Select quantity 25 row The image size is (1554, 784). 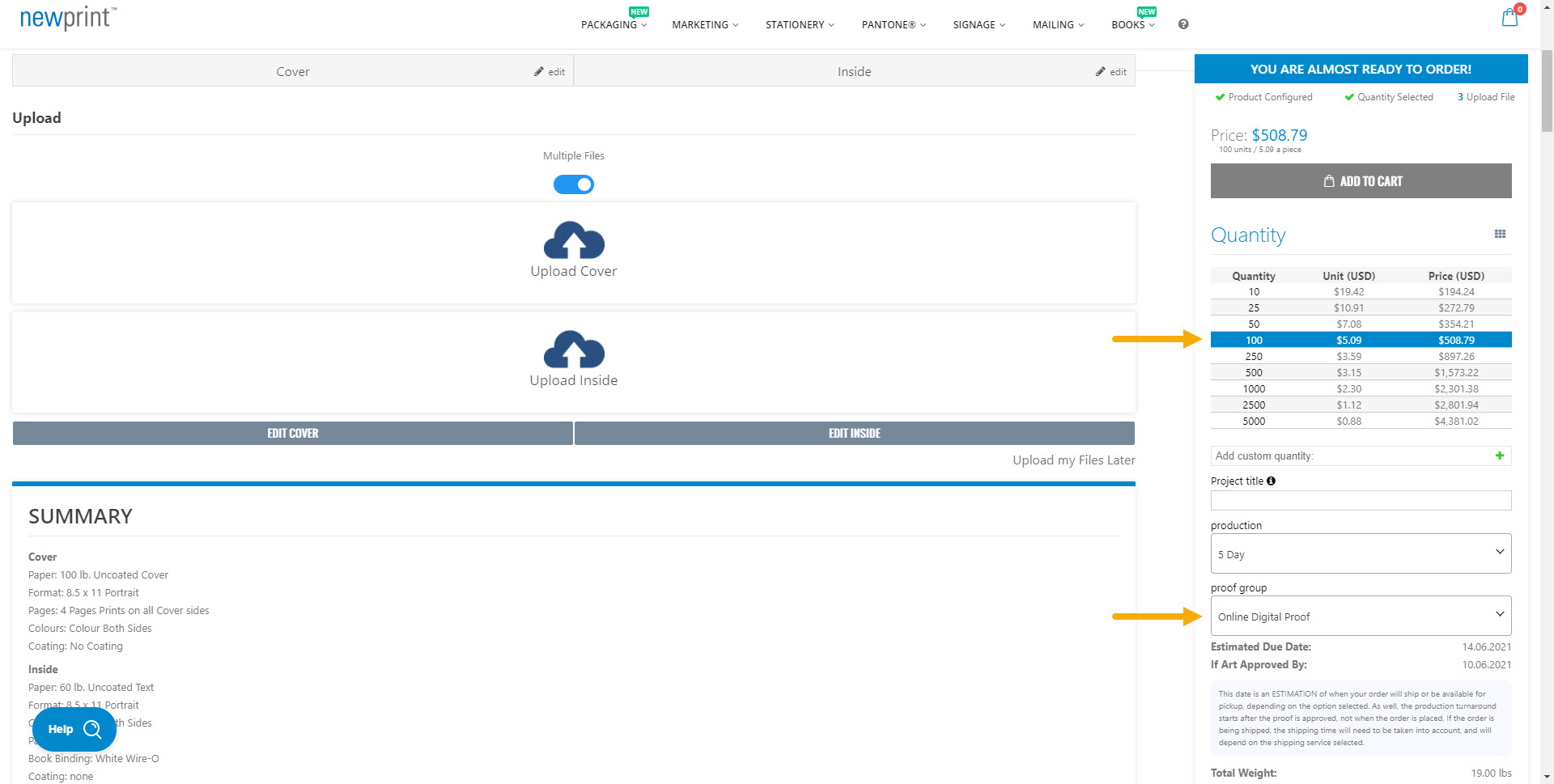(1361, 307)
